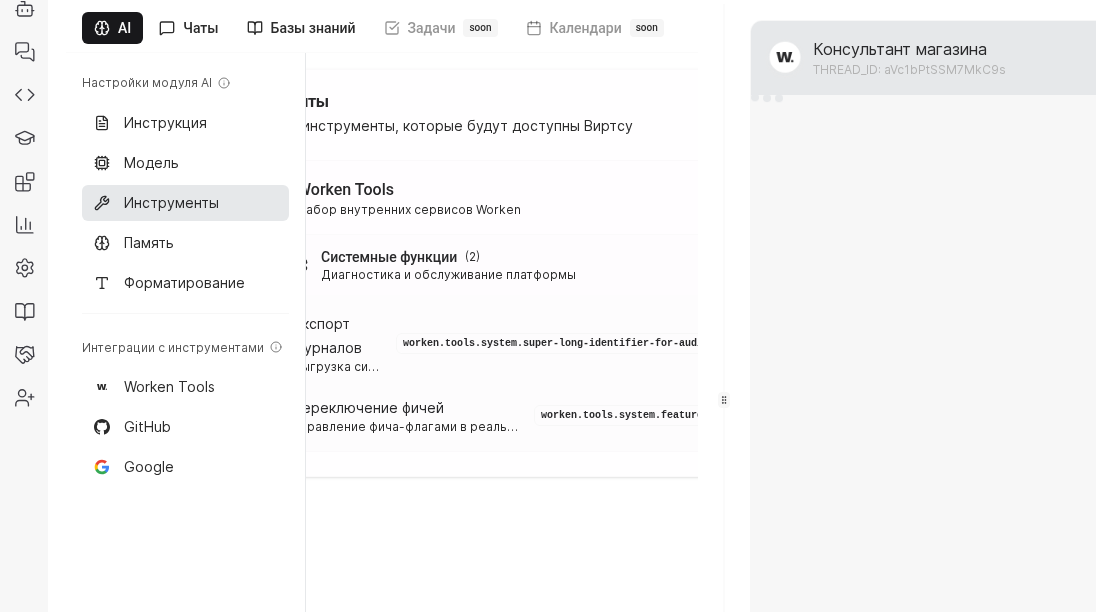Viewport: 1096px width, 612px height.
Task: Open the settings gear in left rail
Action: [25, 268]
